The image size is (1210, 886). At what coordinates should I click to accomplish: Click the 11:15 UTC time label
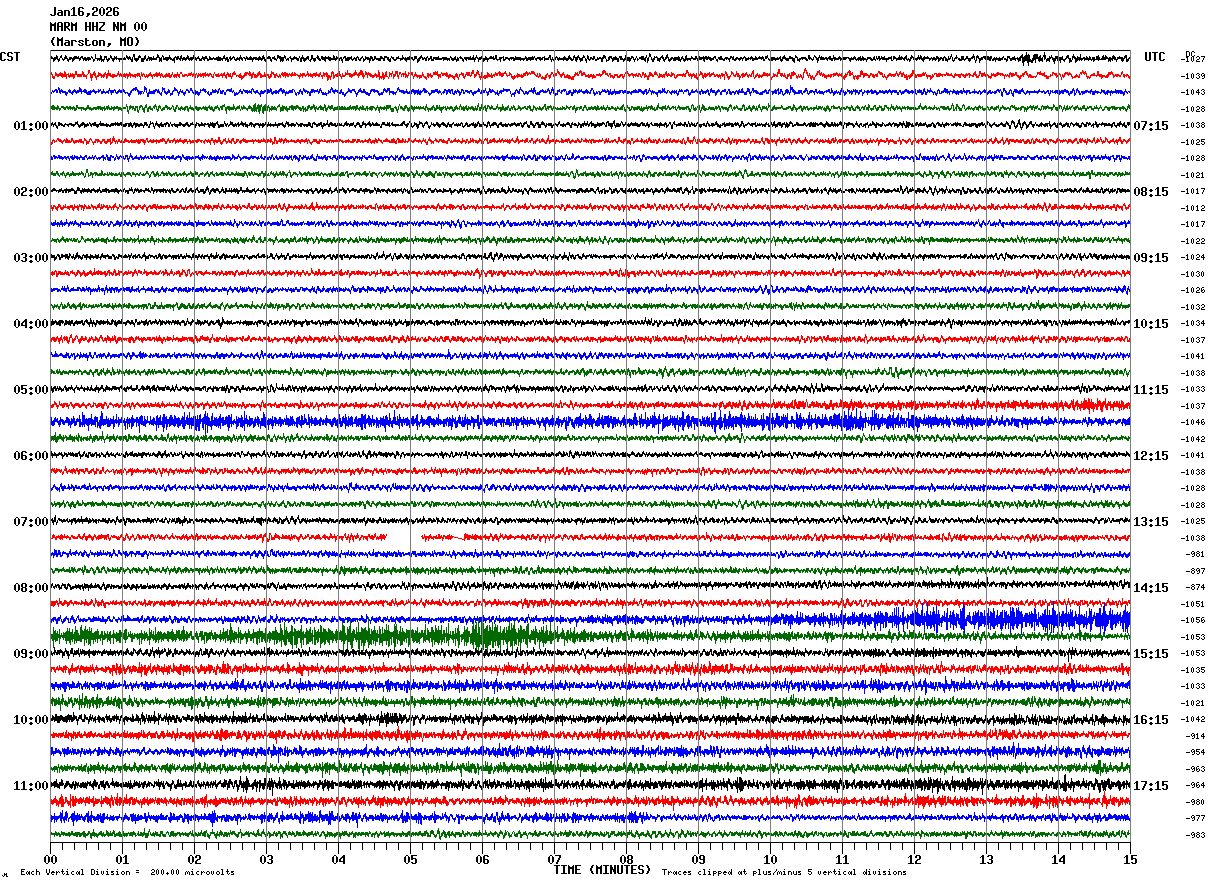tap(1151, 390)
